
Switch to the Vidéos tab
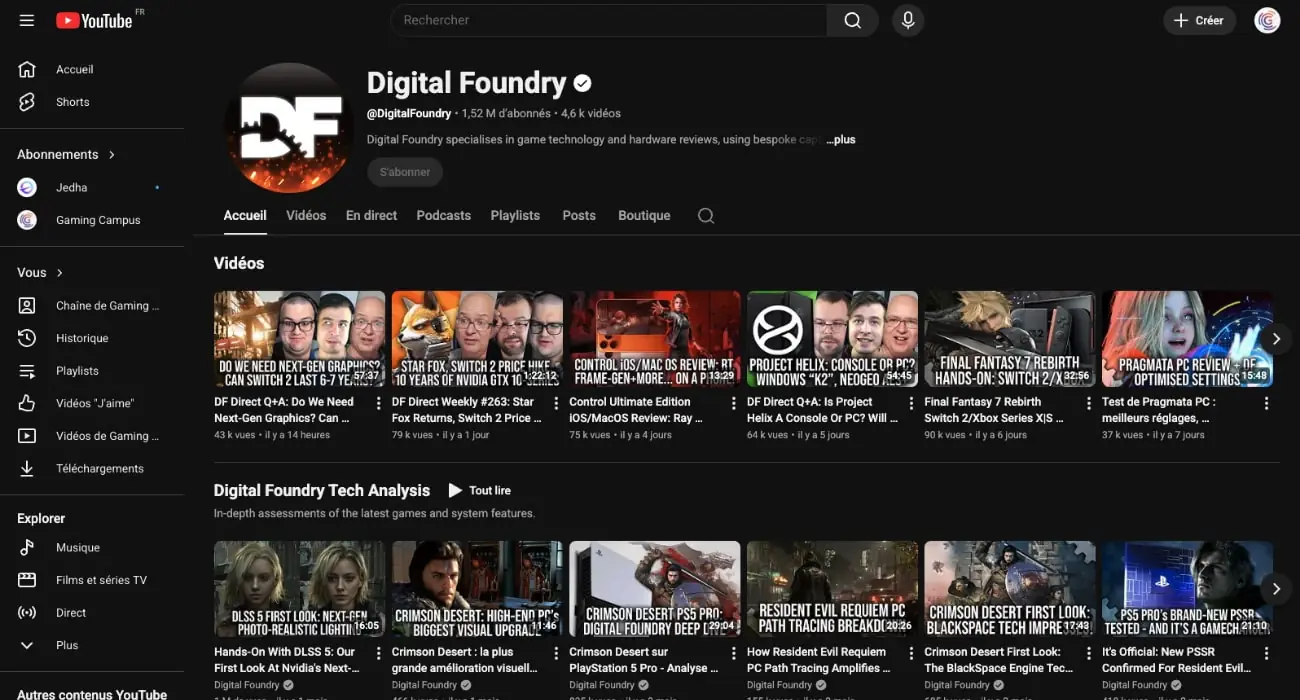pyautogui.click(x=306, y=215)
